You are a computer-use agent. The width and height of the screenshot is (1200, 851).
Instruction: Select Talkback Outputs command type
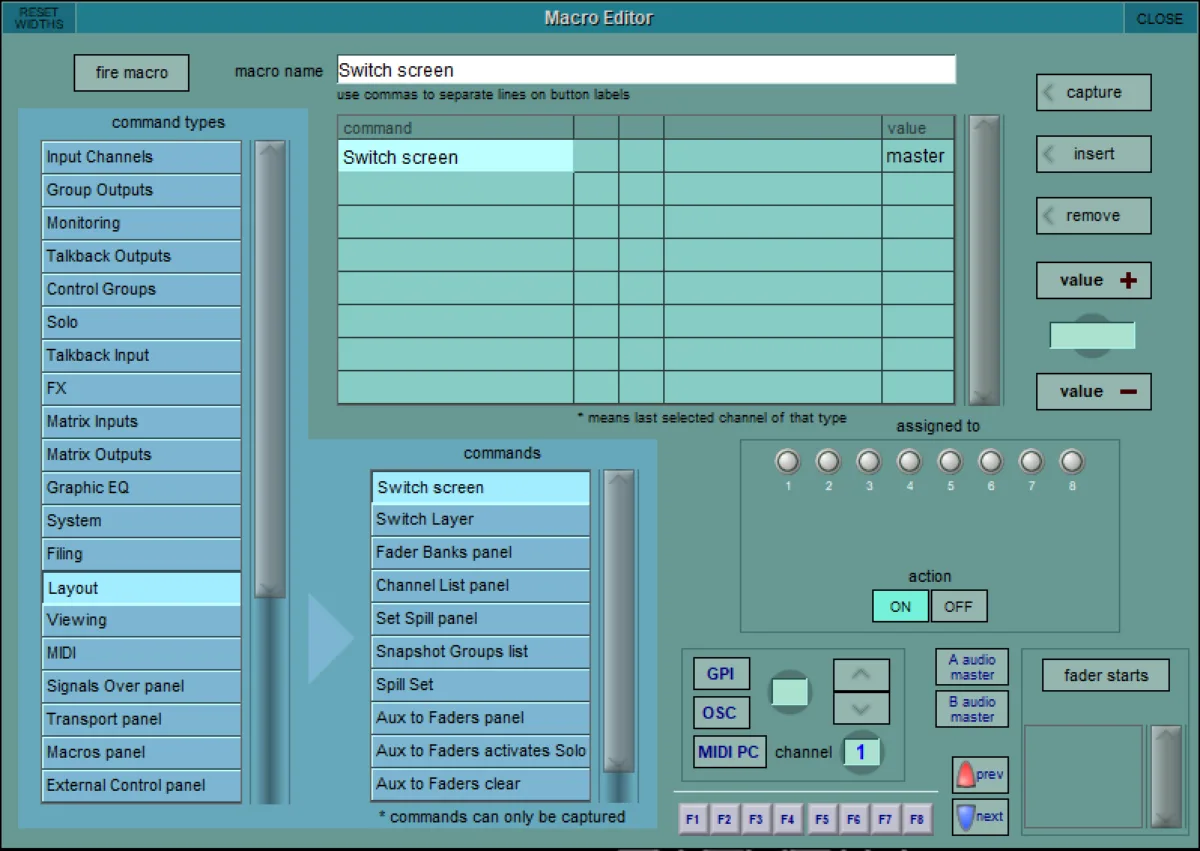(141, 256)
